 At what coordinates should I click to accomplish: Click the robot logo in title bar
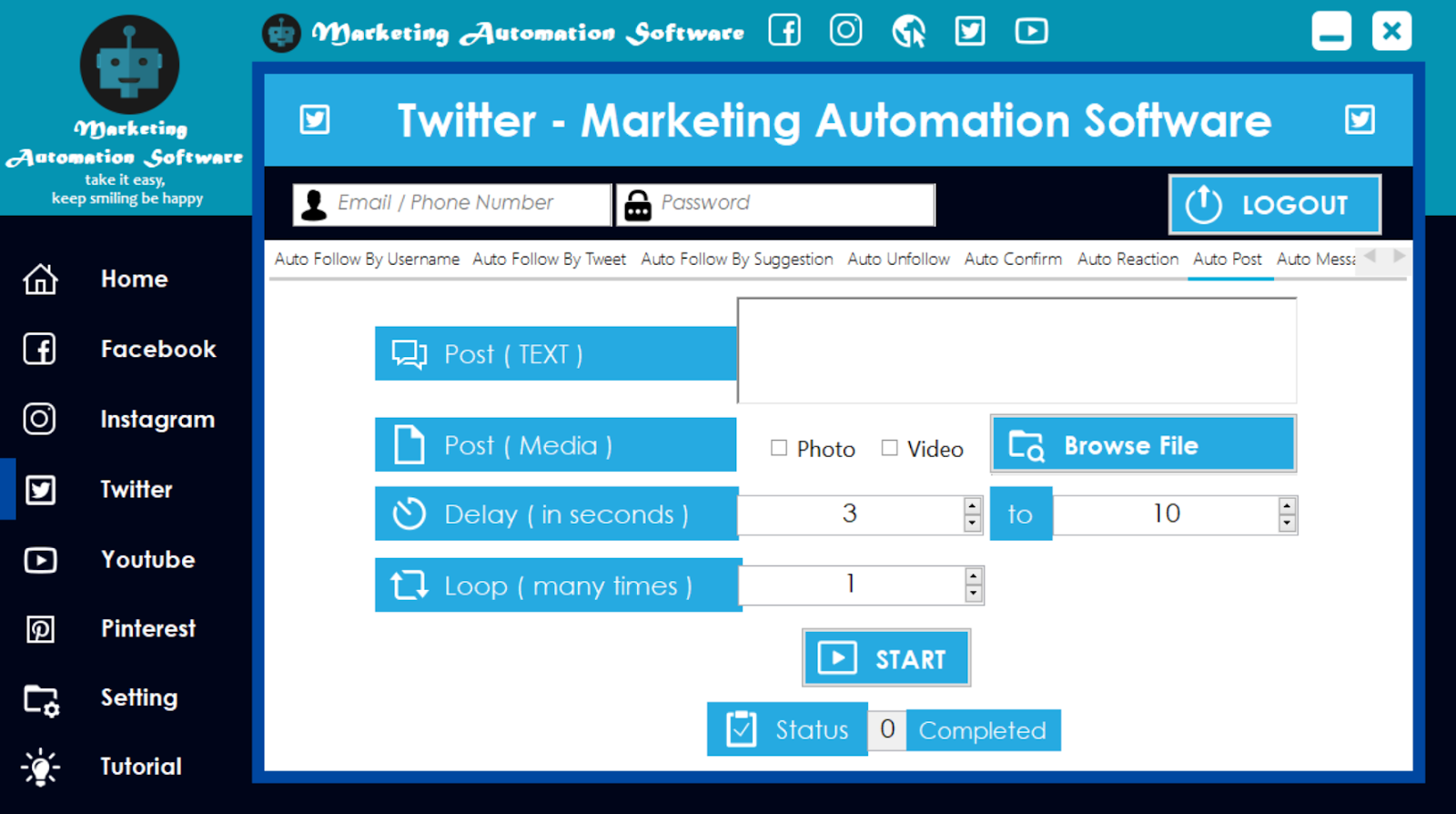[x=281, y=33]
